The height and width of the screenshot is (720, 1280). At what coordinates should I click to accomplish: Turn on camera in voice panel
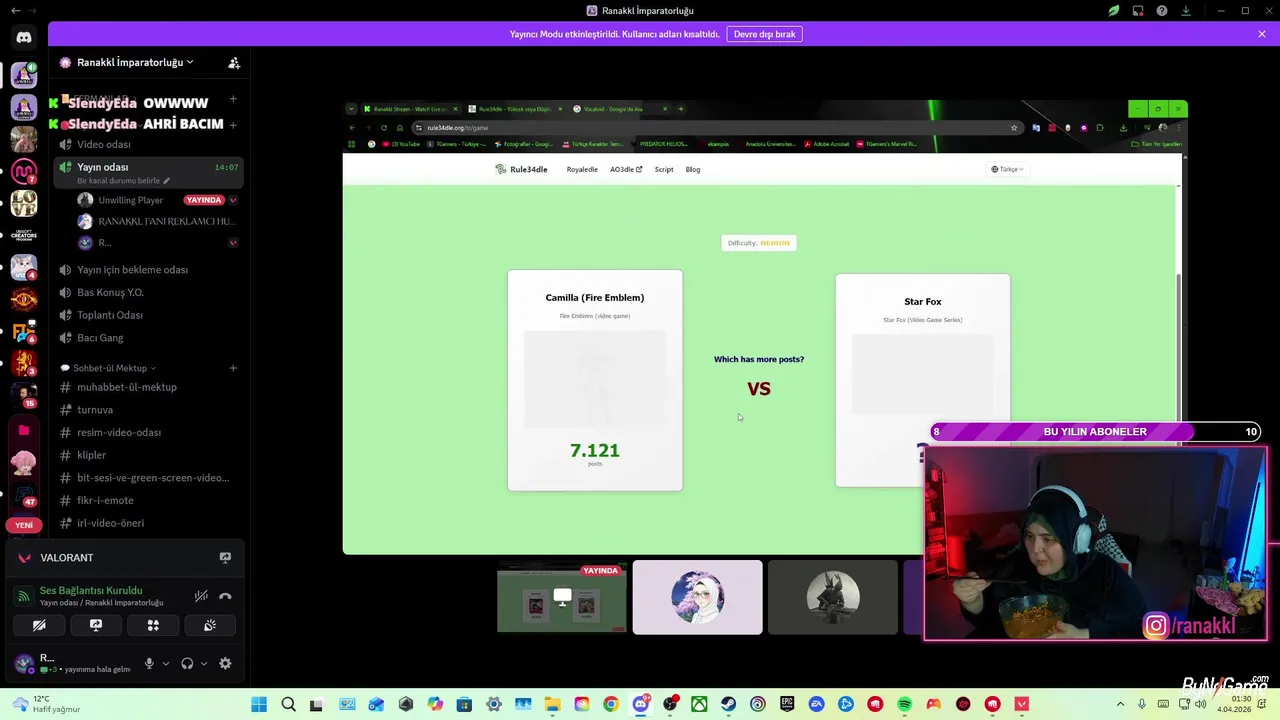point(39,625)
